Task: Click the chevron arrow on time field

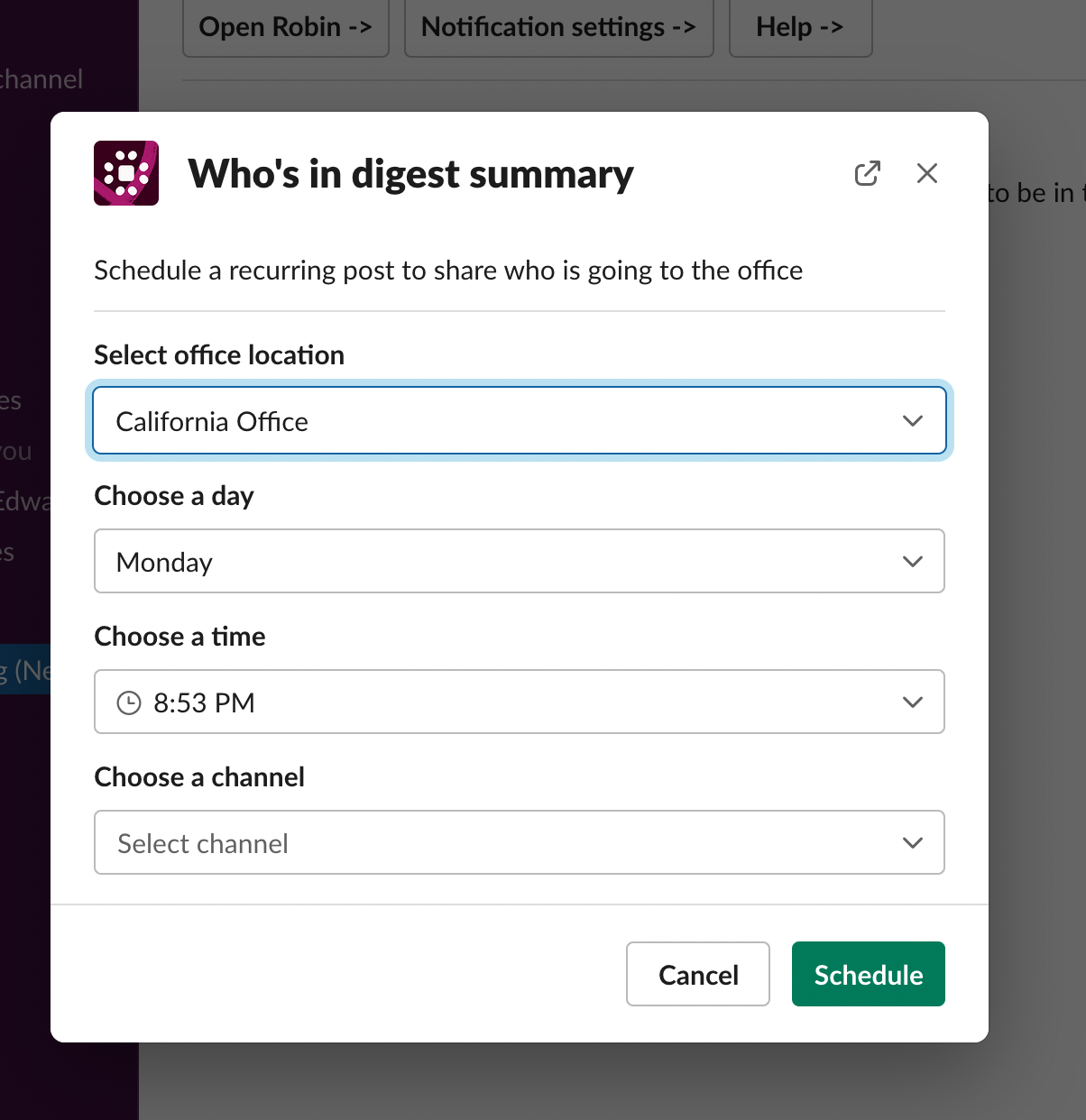Action: click(x=913, y=702)
